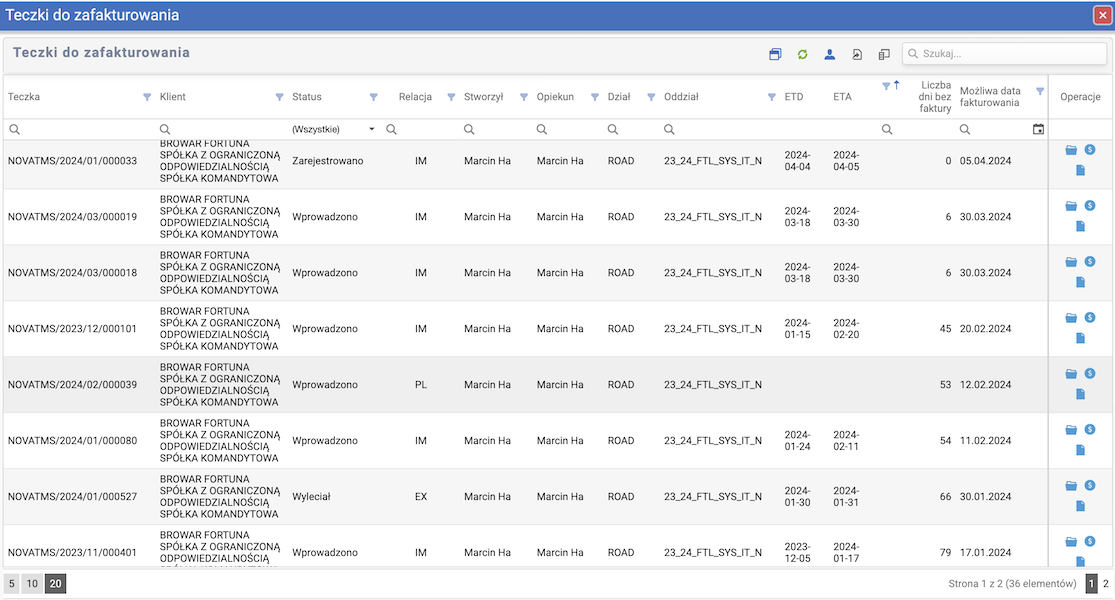
Task: Click the export file icon in the toolbar
Action: [857, 55]
